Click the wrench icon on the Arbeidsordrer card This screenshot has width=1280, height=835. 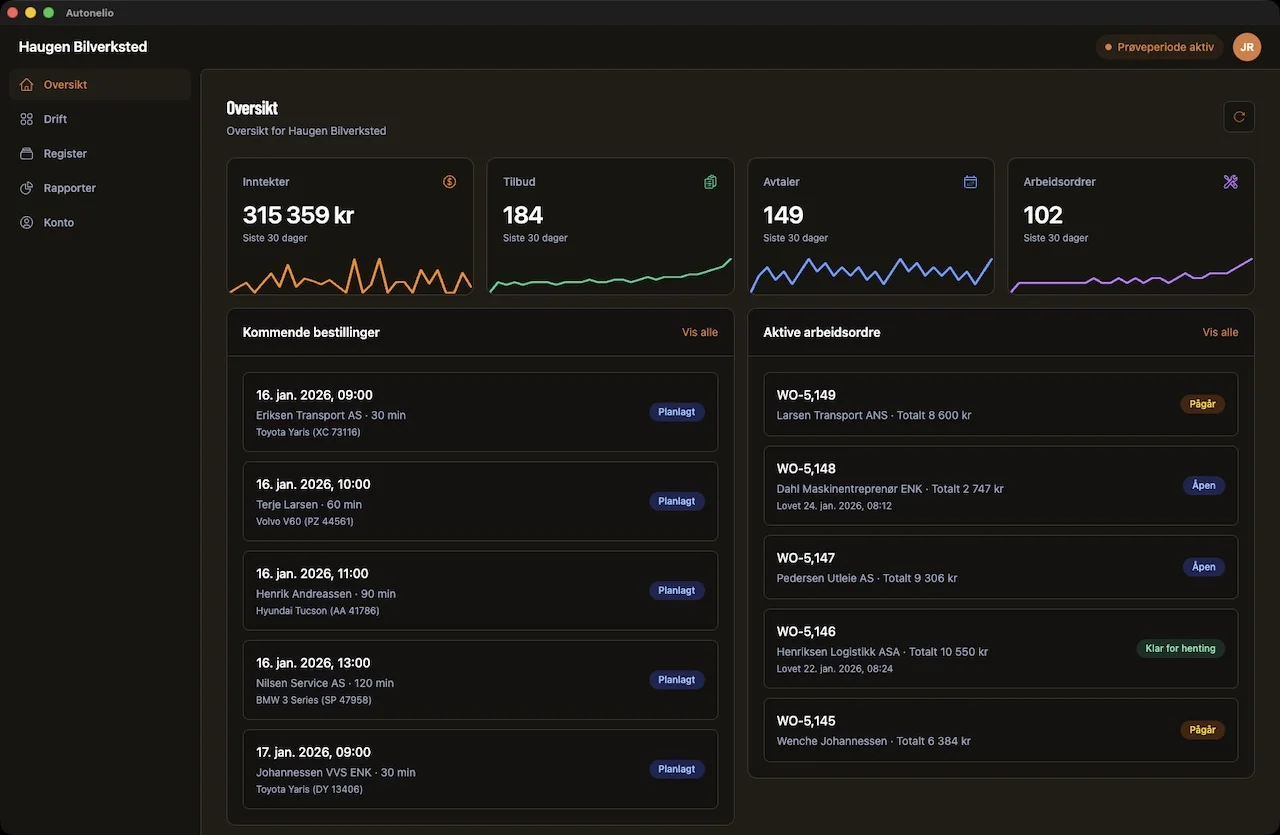coord(1230,181)
